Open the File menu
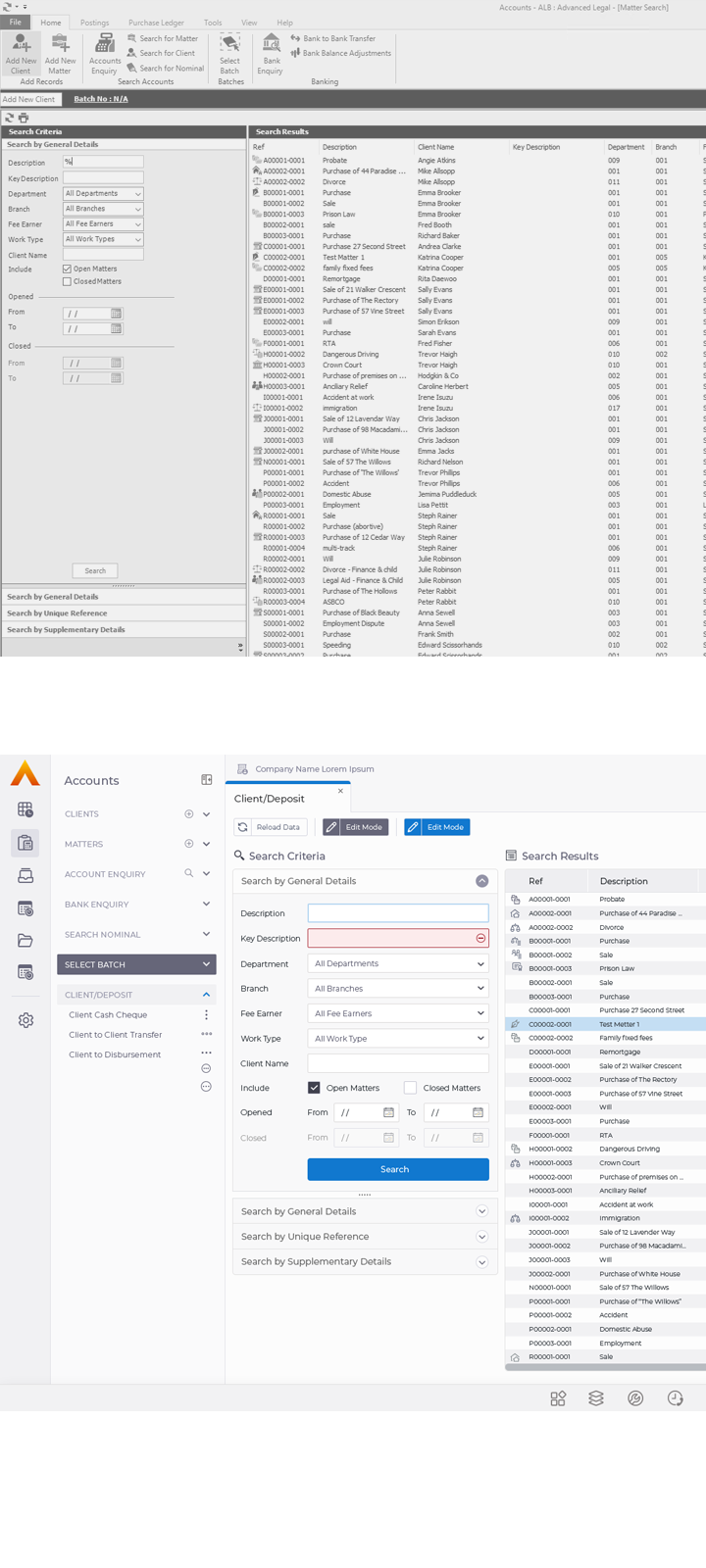 pyautogui.click(x=16, y=22)
